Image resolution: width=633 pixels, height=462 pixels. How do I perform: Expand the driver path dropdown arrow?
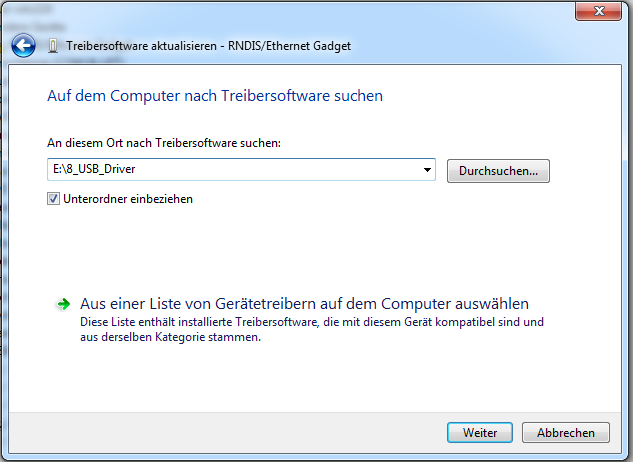pos(428,170)
